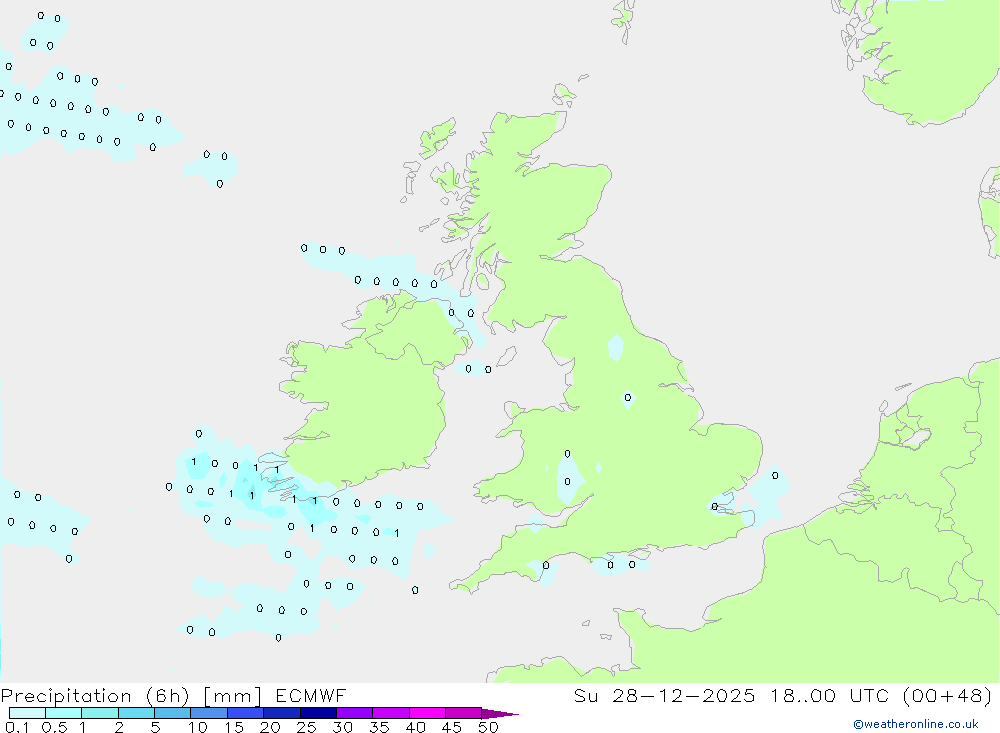The height and width of the screenshot is (733, 1000).
Task: Click the '(00+48)' forecast offset text
Action: pos(948,696)
